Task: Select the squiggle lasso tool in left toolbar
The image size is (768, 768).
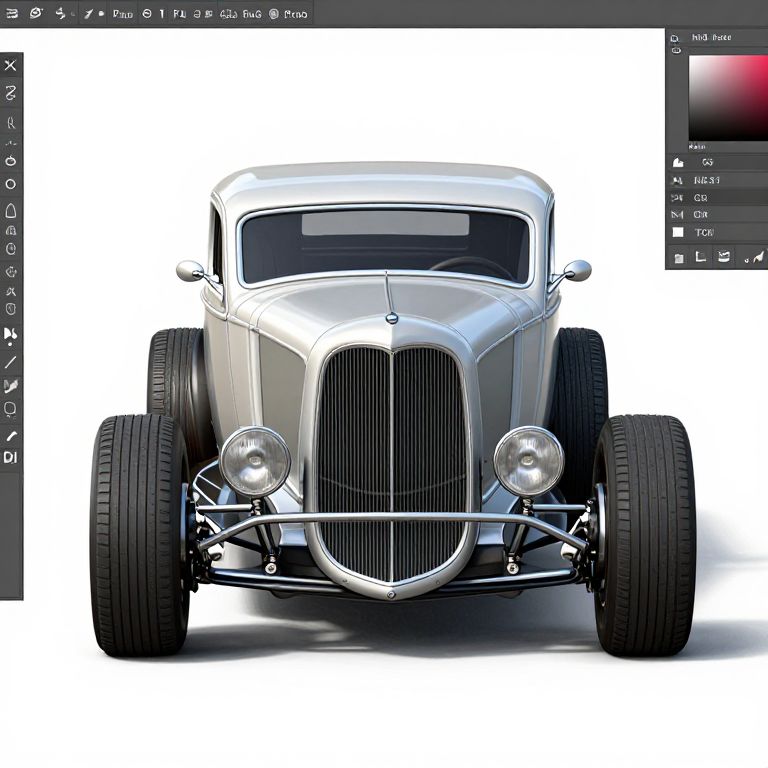Action: coord(11,93)
